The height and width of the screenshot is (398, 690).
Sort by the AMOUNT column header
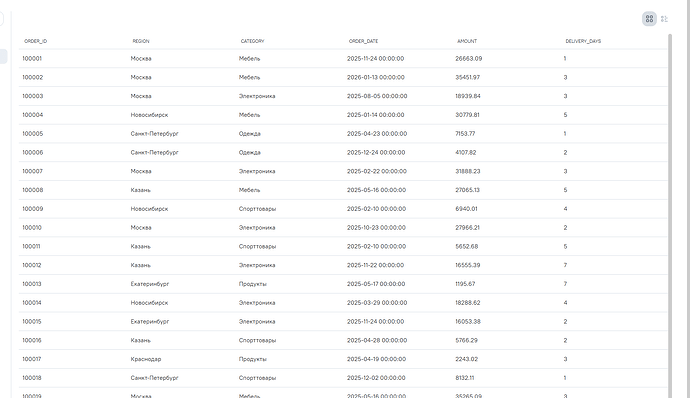tap(467, 41)
